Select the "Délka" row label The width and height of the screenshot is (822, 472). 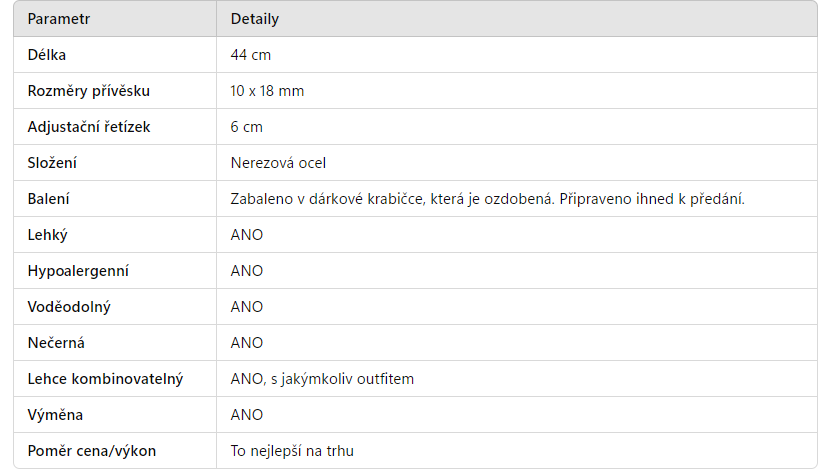coord(47,55)
